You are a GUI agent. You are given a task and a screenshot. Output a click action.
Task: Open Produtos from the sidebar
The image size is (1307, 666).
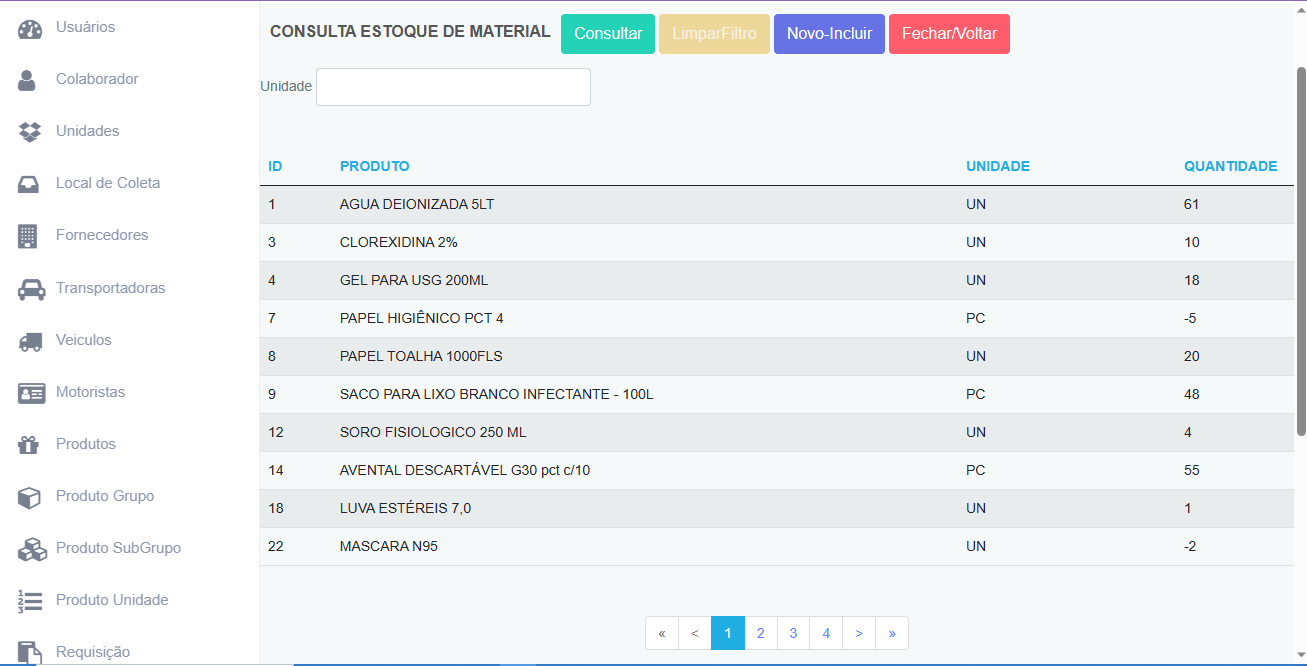83,444
